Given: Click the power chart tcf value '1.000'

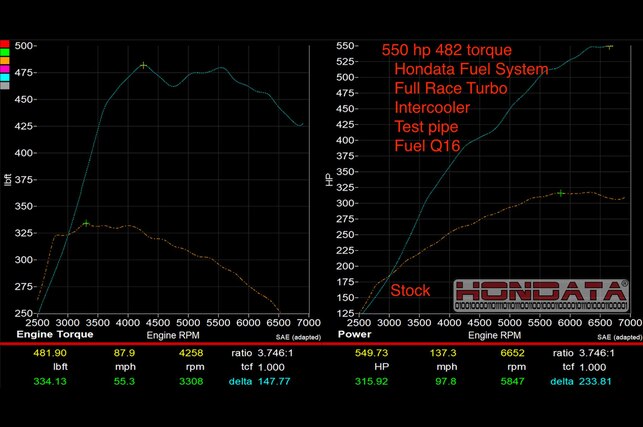Looking at the screenshot, I should pyautogui.click(x=593, y=367).
